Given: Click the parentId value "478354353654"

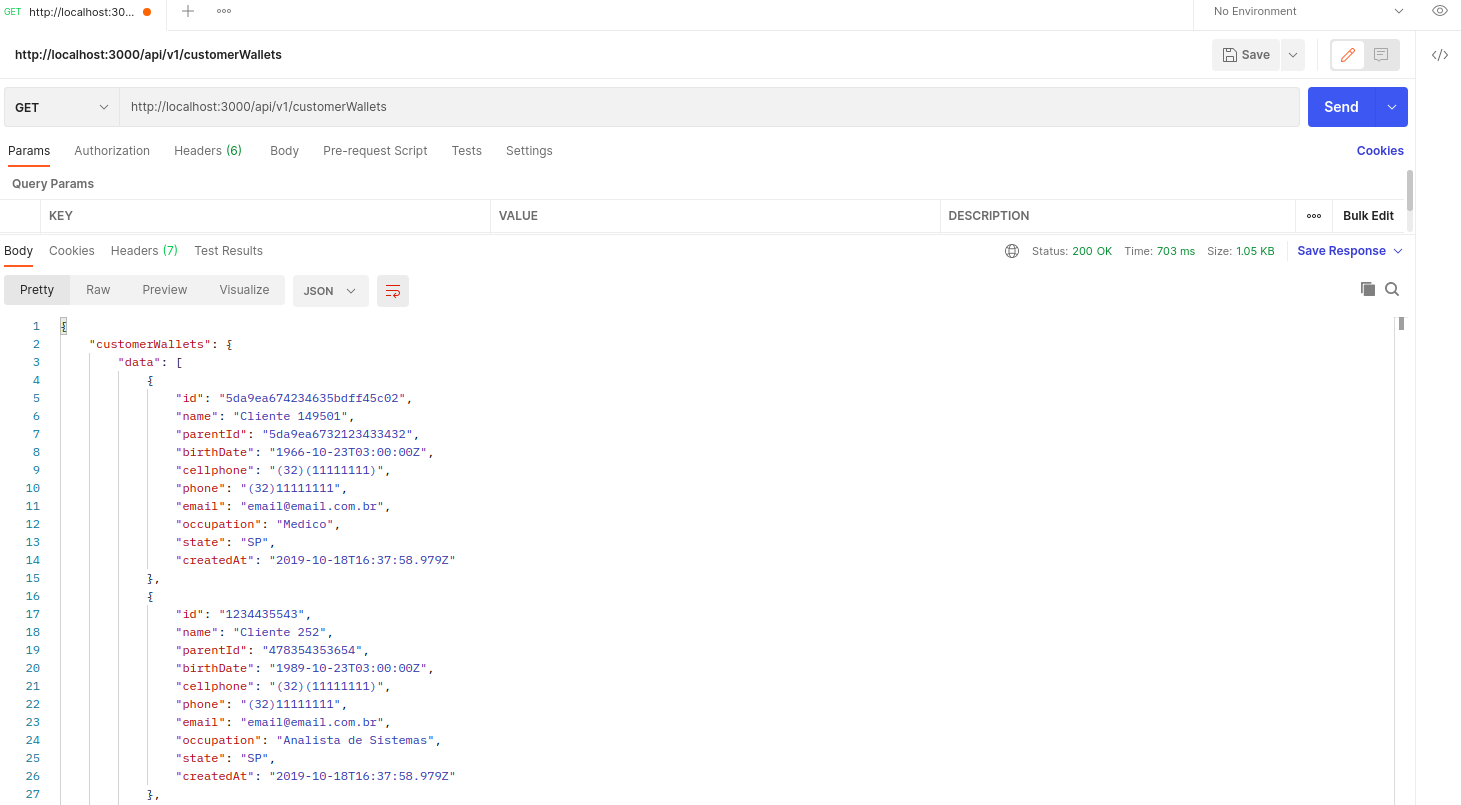Looking at the screenshot, I should [x=312, y=650].
